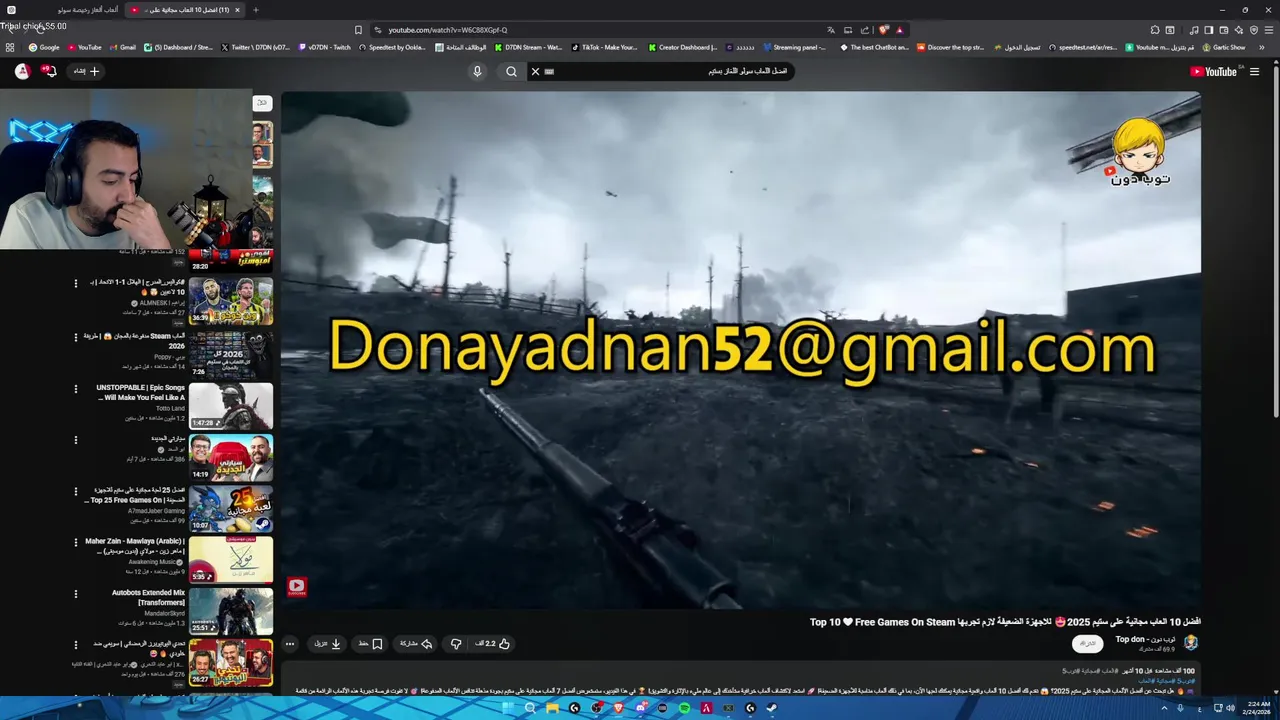Open the Totto Land channel name
The image size is (1280, 720).
click(171, 408)
